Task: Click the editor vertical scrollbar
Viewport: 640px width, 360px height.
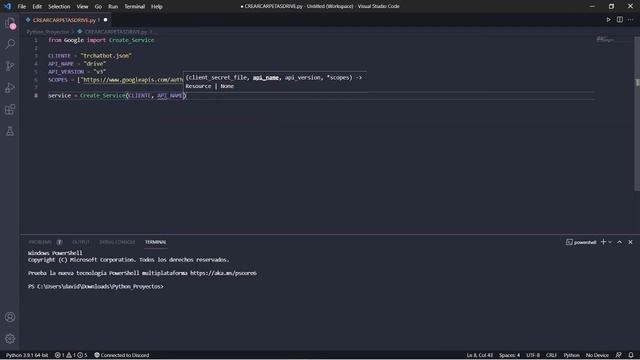Action: click(637, 113)
